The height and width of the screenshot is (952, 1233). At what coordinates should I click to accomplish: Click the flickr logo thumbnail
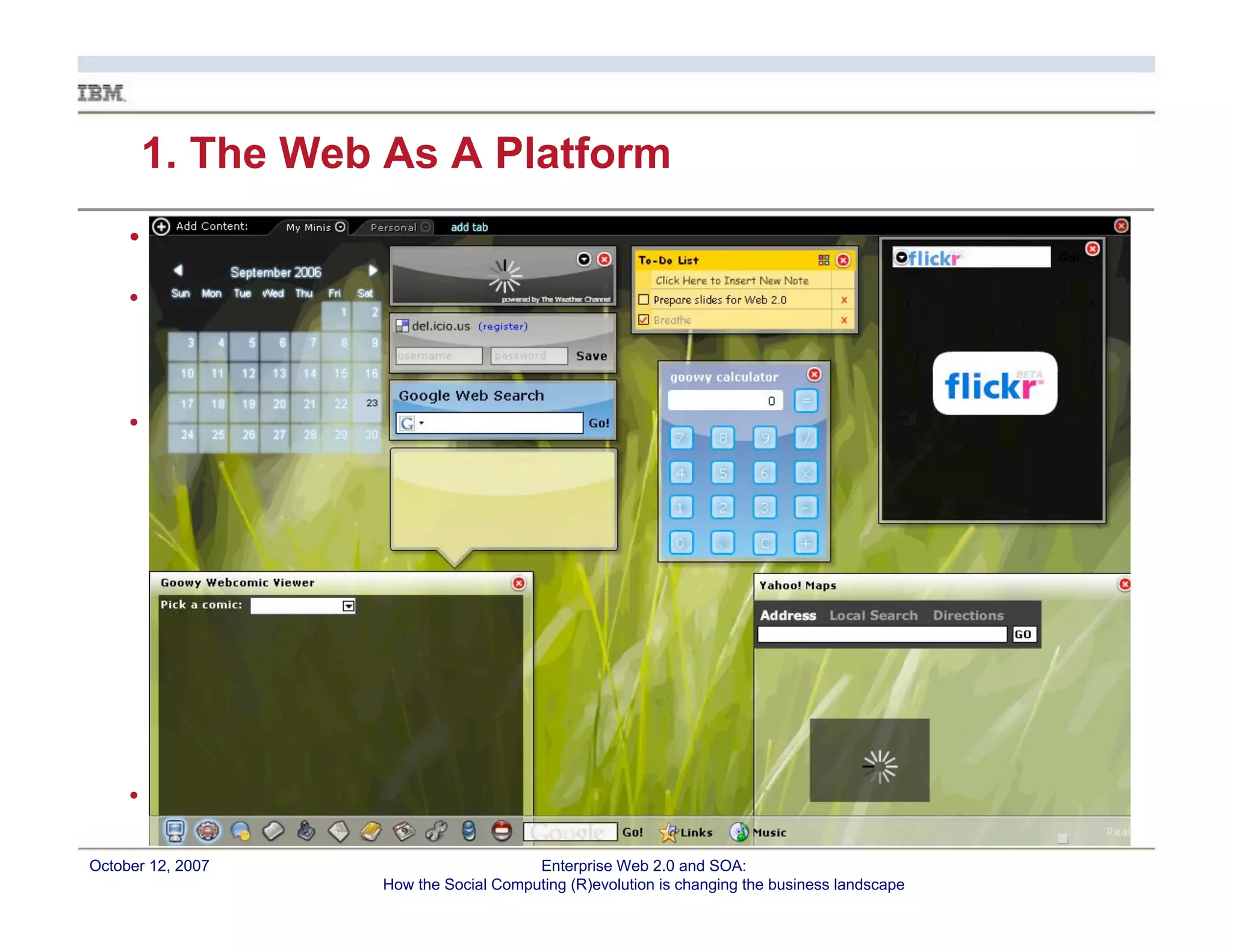pos(995,383)
